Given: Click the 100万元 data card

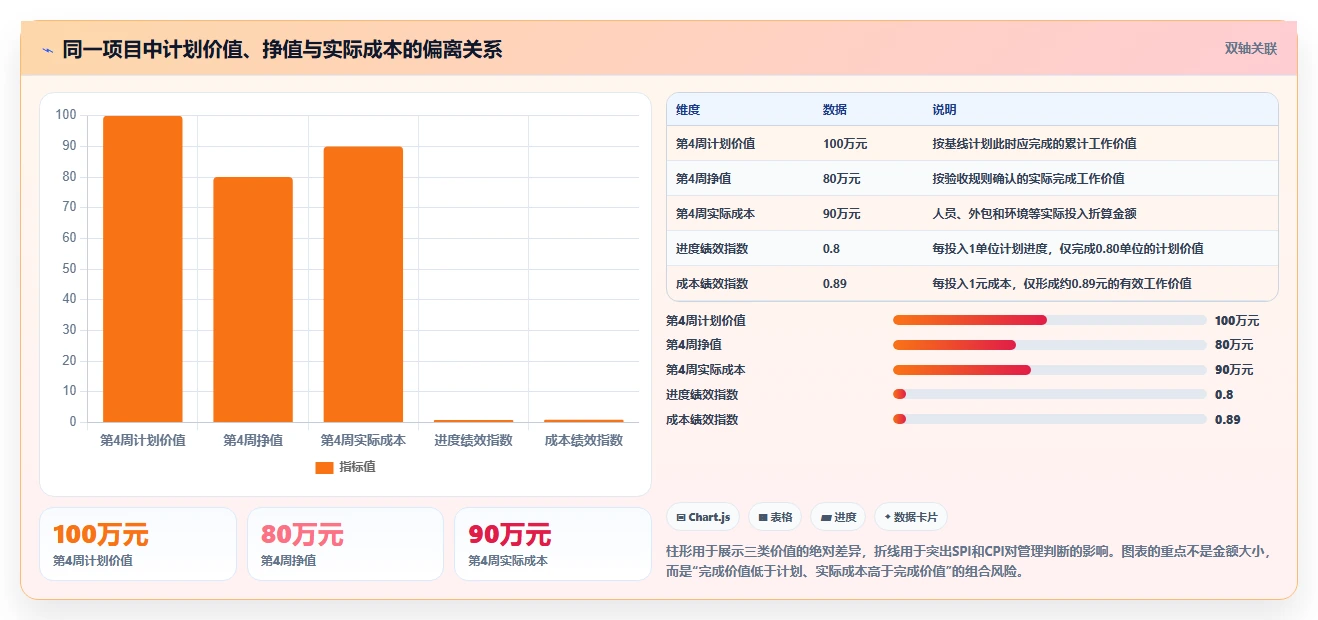Looking at the screenshot, I should [x=138, y=544].
